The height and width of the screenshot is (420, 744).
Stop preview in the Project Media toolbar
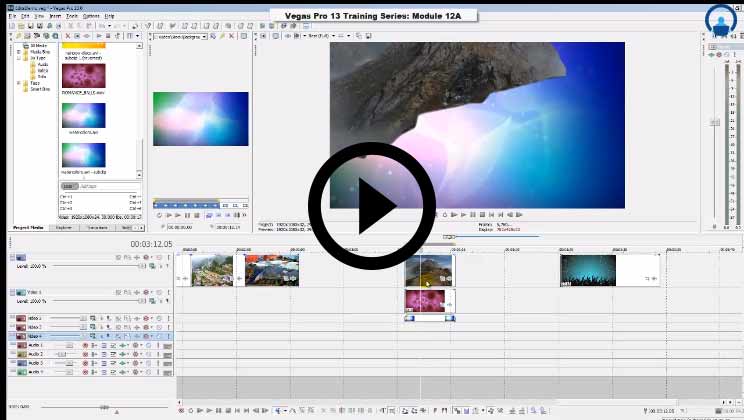pos(108,36)
